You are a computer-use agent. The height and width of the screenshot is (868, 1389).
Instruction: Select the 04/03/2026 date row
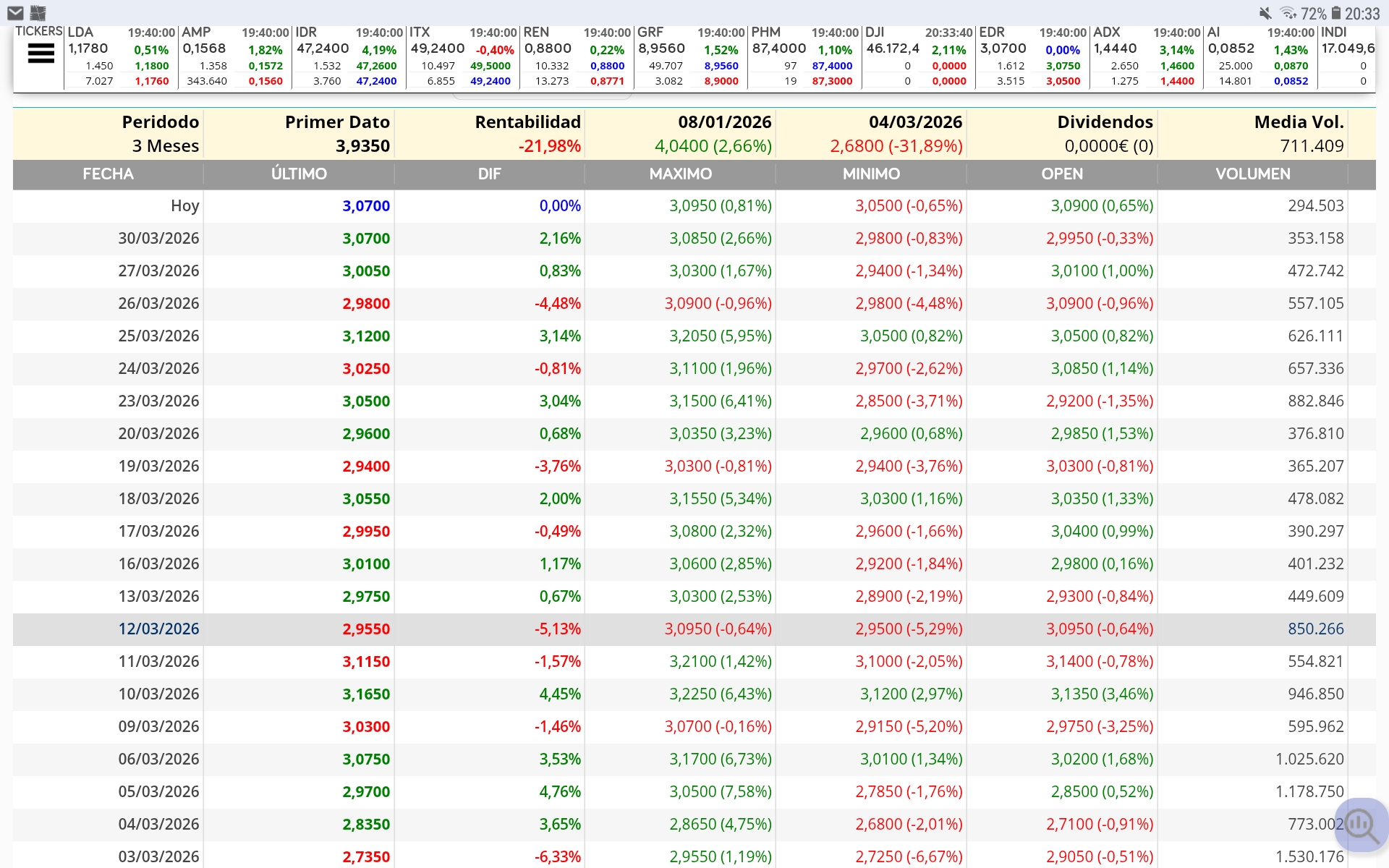tap(694, 825)
